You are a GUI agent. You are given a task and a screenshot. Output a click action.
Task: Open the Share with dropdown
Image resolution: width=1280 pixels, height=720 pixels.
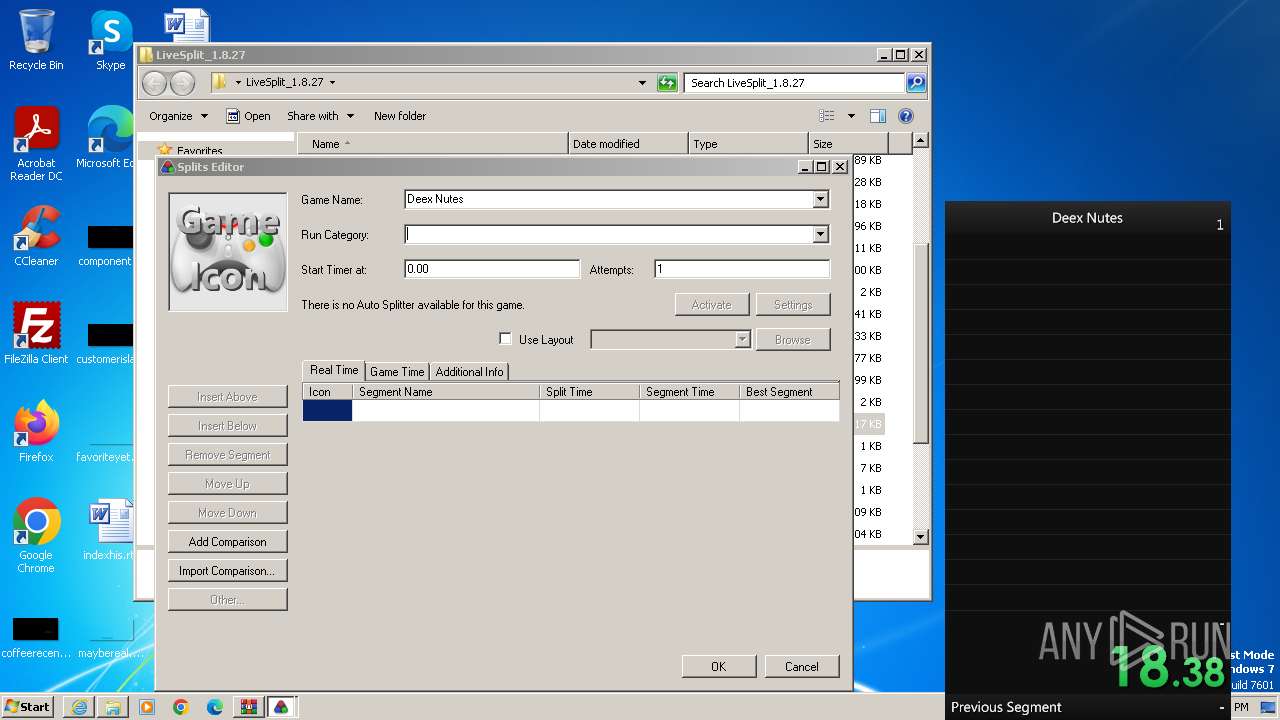[320, 116]
